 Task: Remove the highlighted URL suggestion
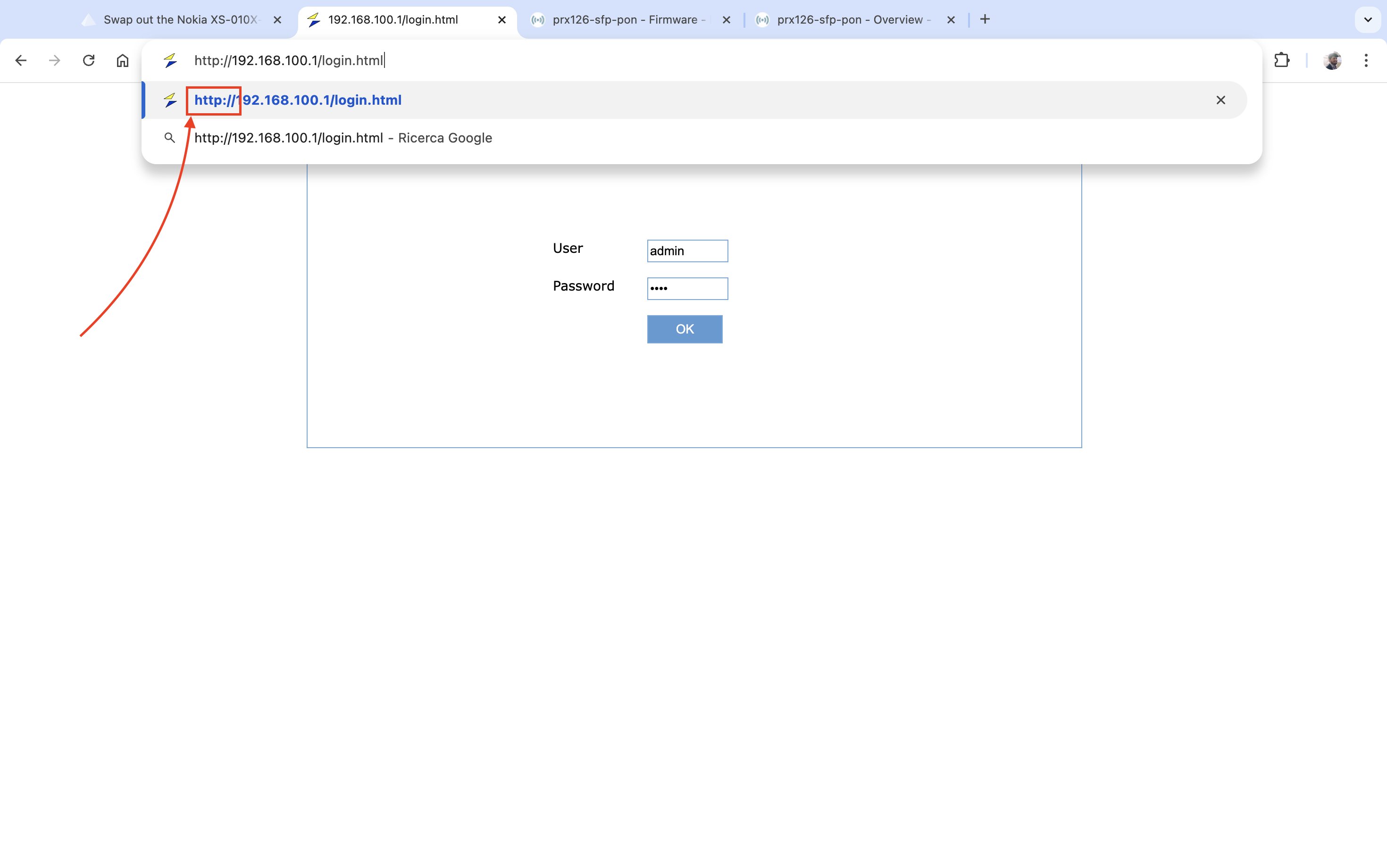pos(1220,100)
